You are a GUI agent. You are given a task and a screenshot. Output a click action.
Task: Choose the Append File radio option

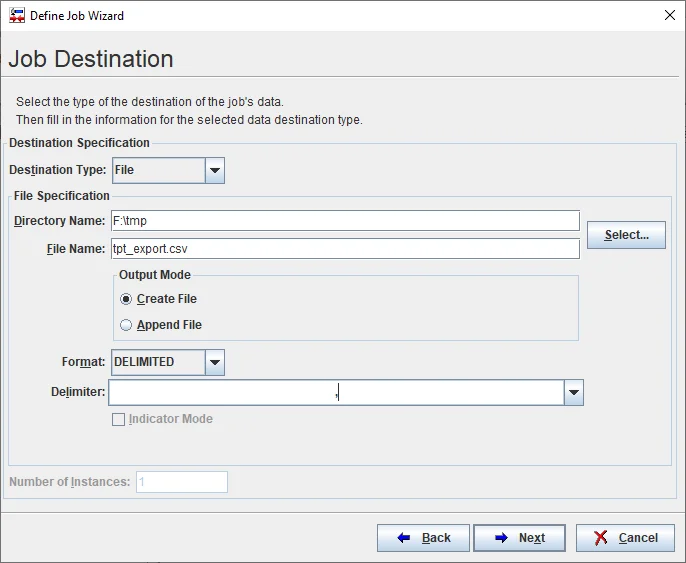[126, 325]
